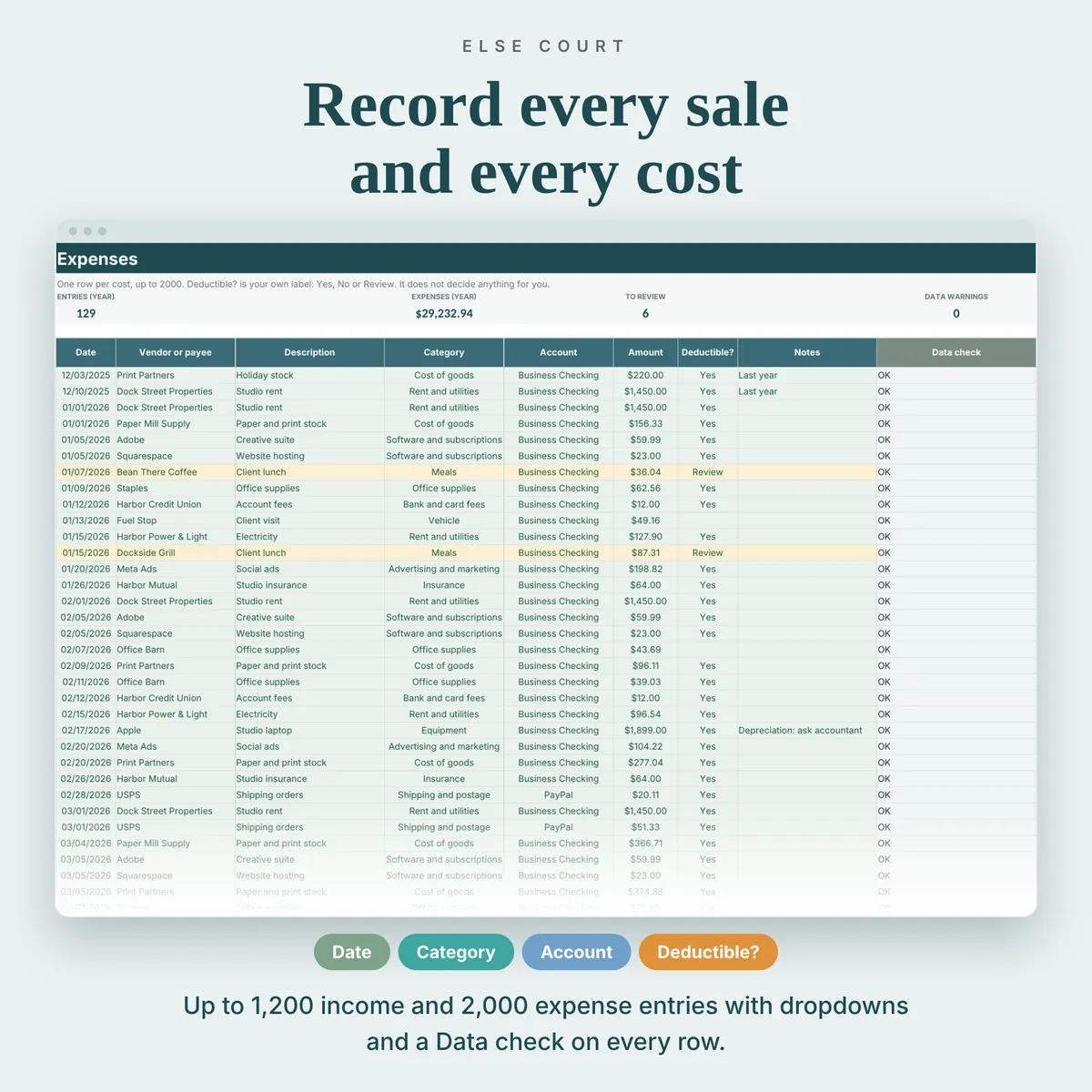Click the $277.04 amount cell

click(x=645, y=763)
